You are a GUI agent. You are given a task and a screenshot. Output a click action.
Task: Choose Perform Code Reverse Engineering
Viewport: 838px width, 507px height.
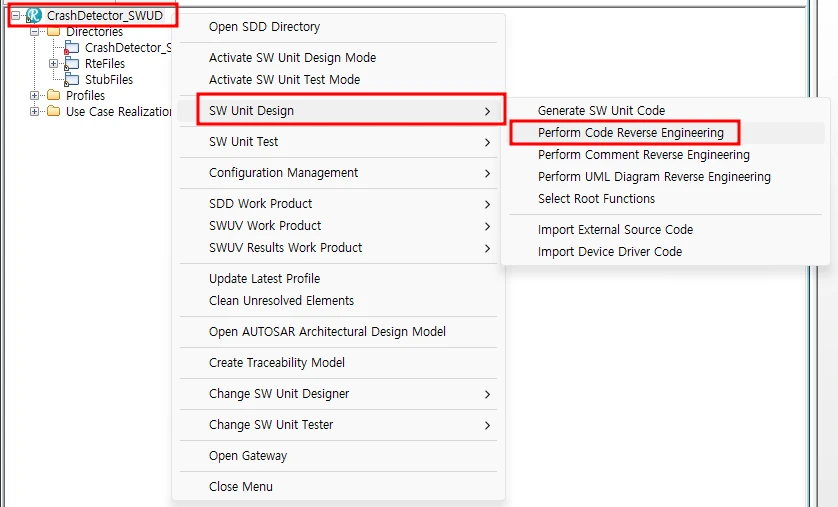(x=630, y=133)
